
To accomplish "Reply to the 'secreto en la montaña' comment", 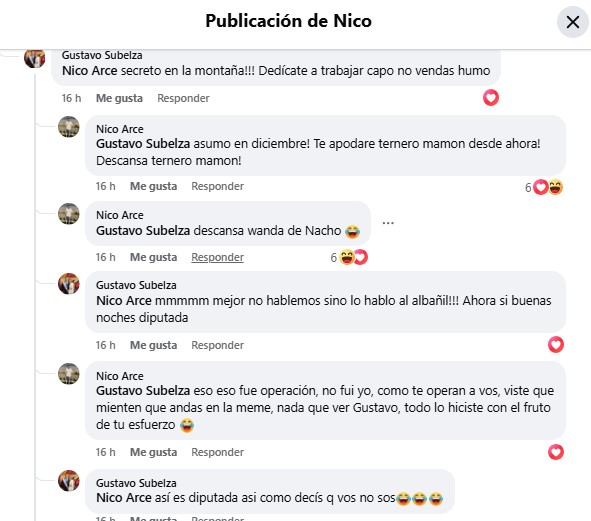I will [x=183, y=98].
